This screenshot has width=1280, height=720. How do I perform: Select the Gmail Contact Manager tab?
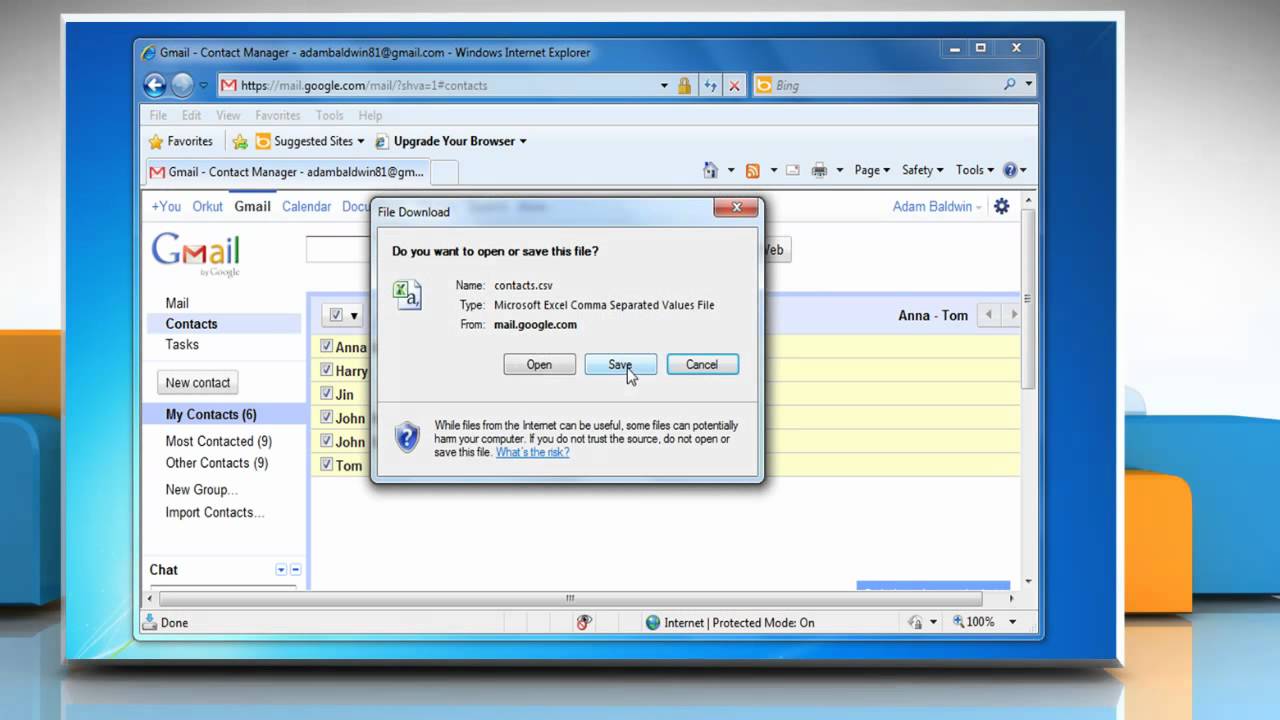(287, 172)
